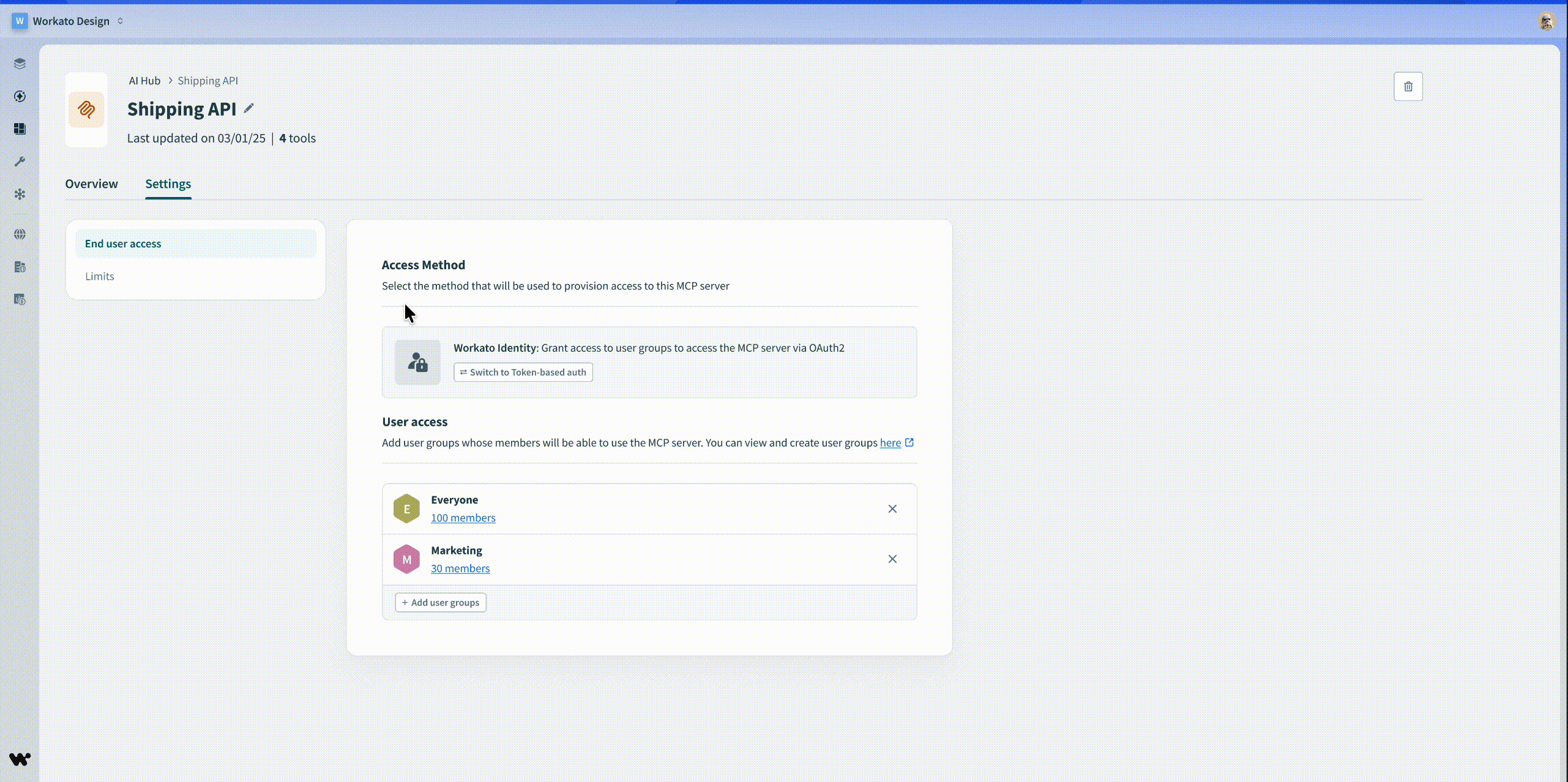Viewport: 1568px width, 782px height.
Task: Open the user profile avatar
Action: pos(1546,21)
